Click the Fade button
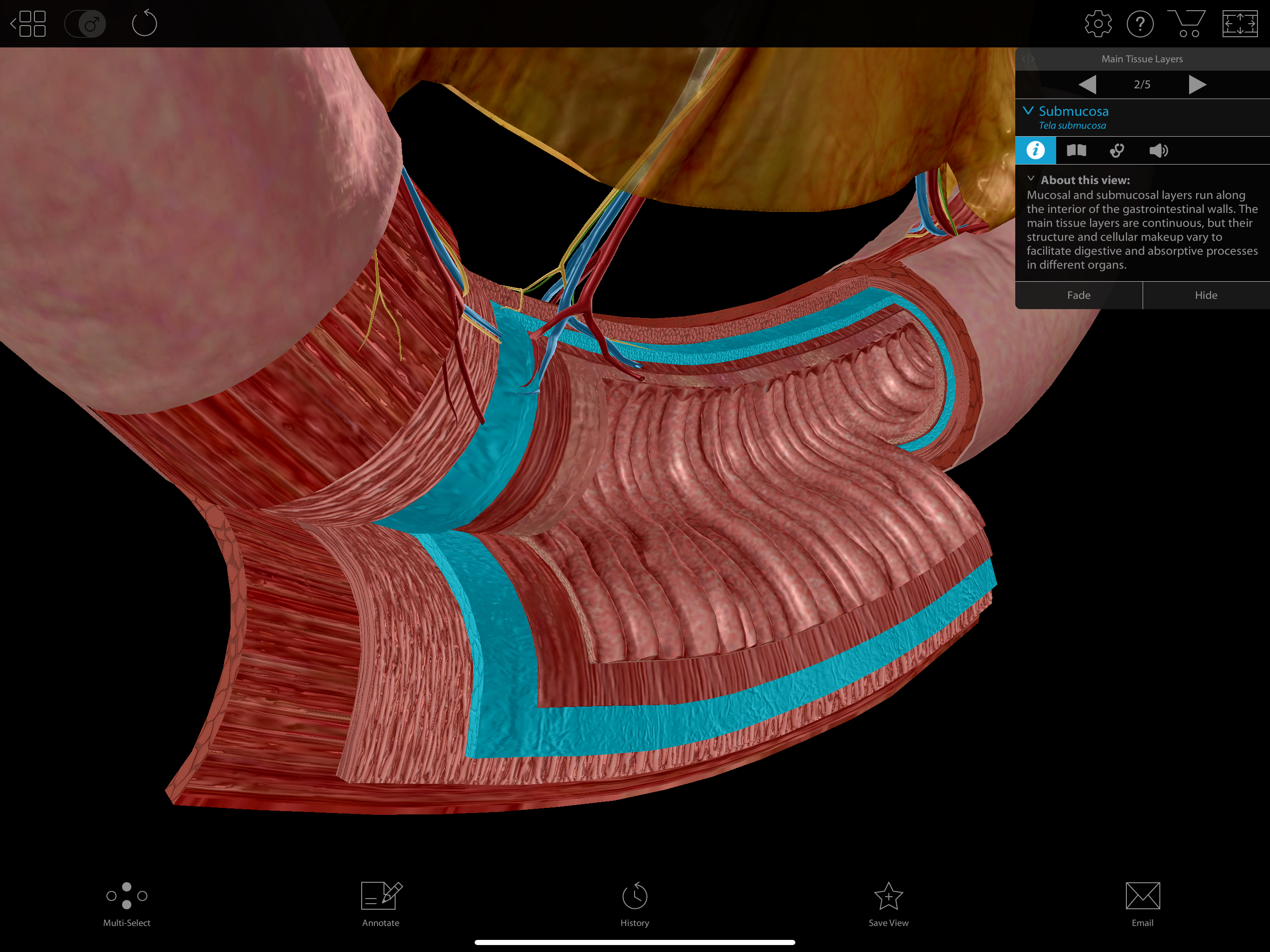The width and height of the screenshot is (1270, 952). click(x=1079, y=295)
